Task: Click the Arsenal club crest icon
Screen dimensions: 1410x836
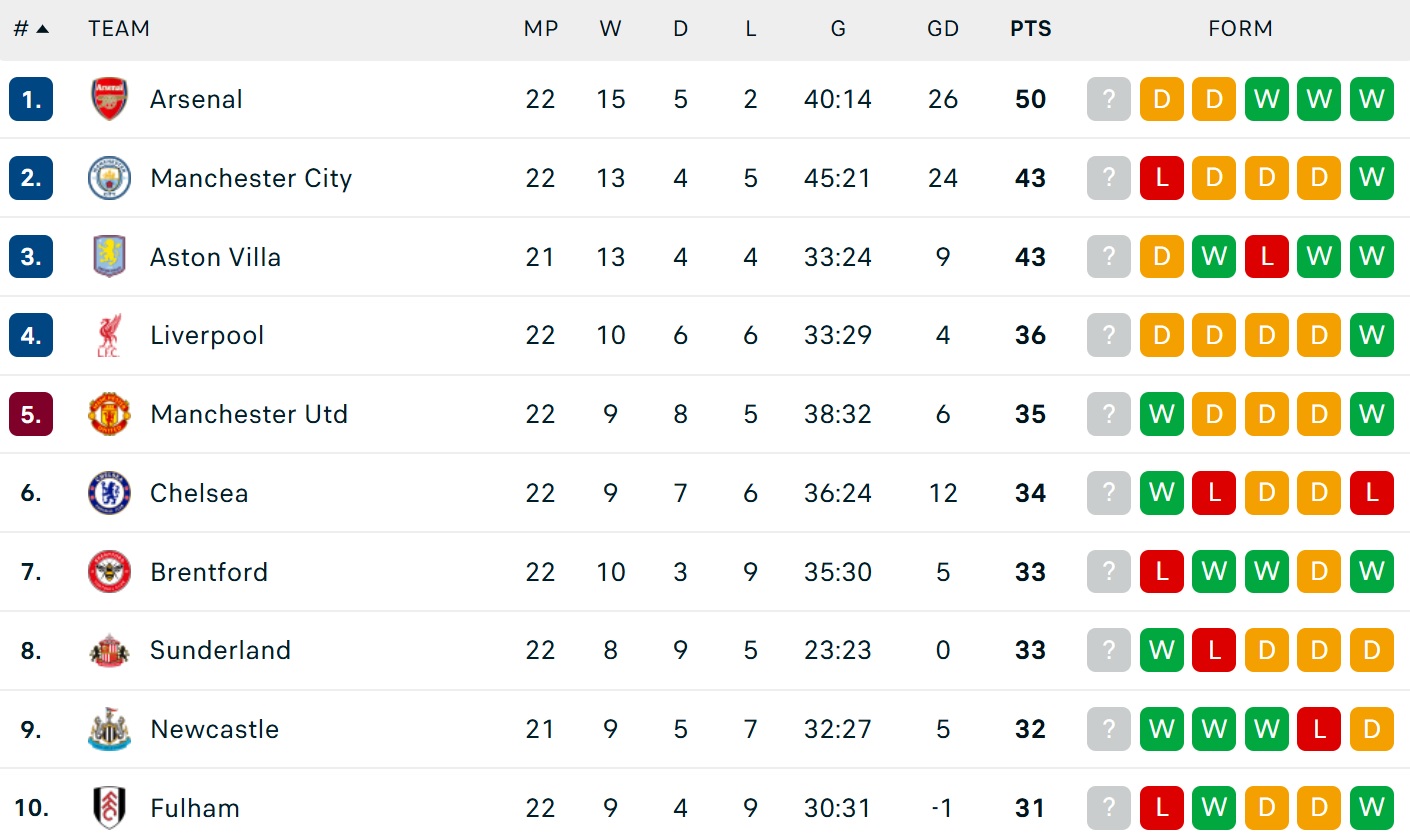Action: coord(109,99)
